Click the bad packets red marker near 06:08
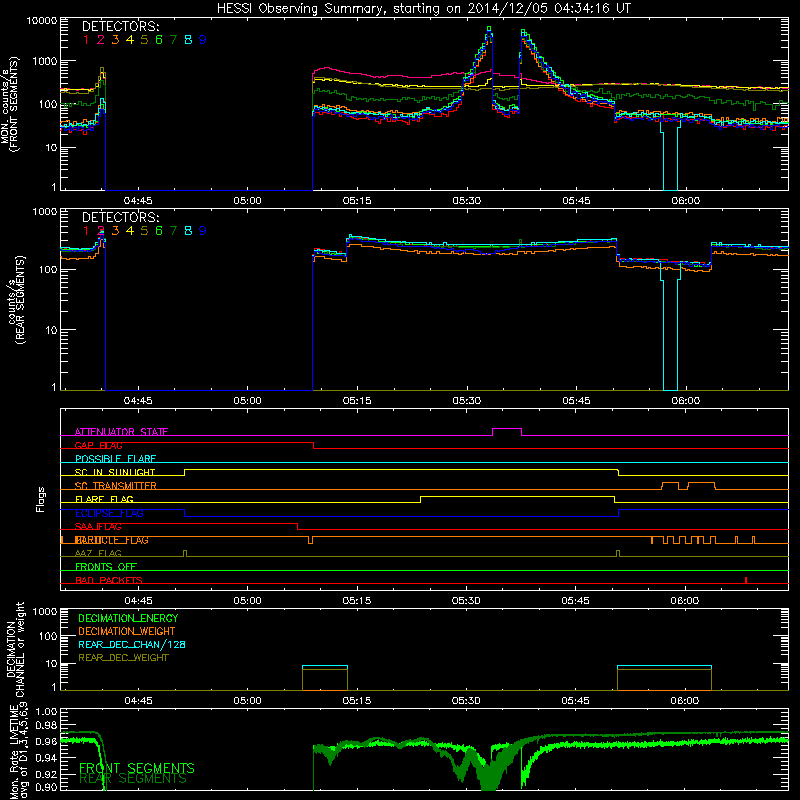 click(x=746, y=580)
